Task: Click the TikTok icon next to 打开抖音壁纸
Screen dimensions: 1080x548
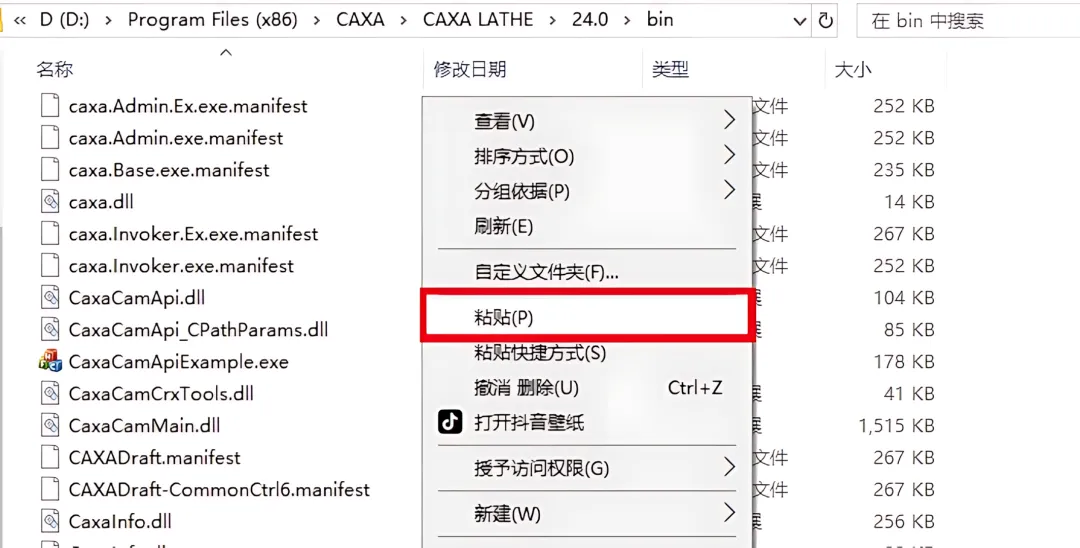Action: [451, 422]
